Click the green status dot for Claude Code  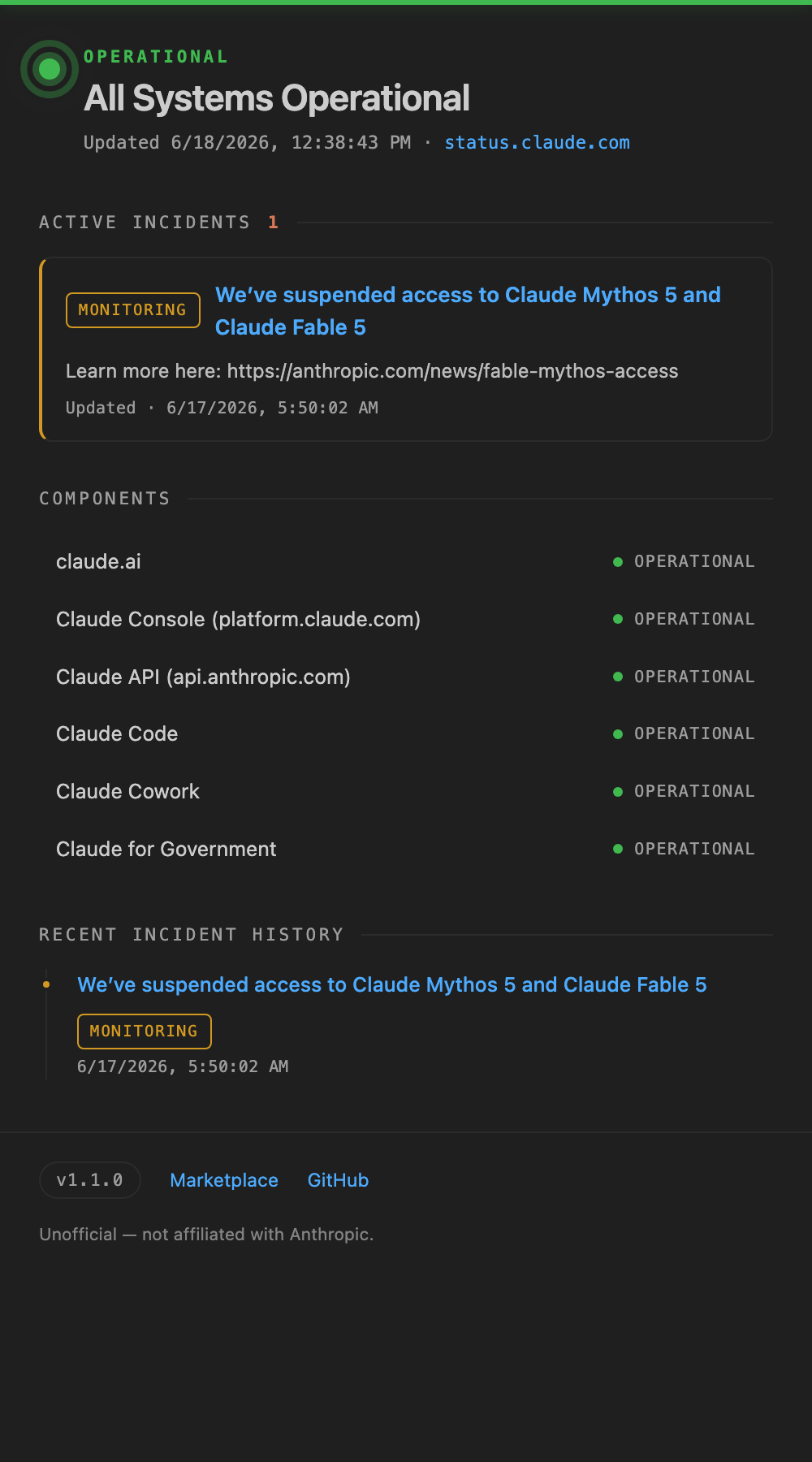(x=618, y=733)
